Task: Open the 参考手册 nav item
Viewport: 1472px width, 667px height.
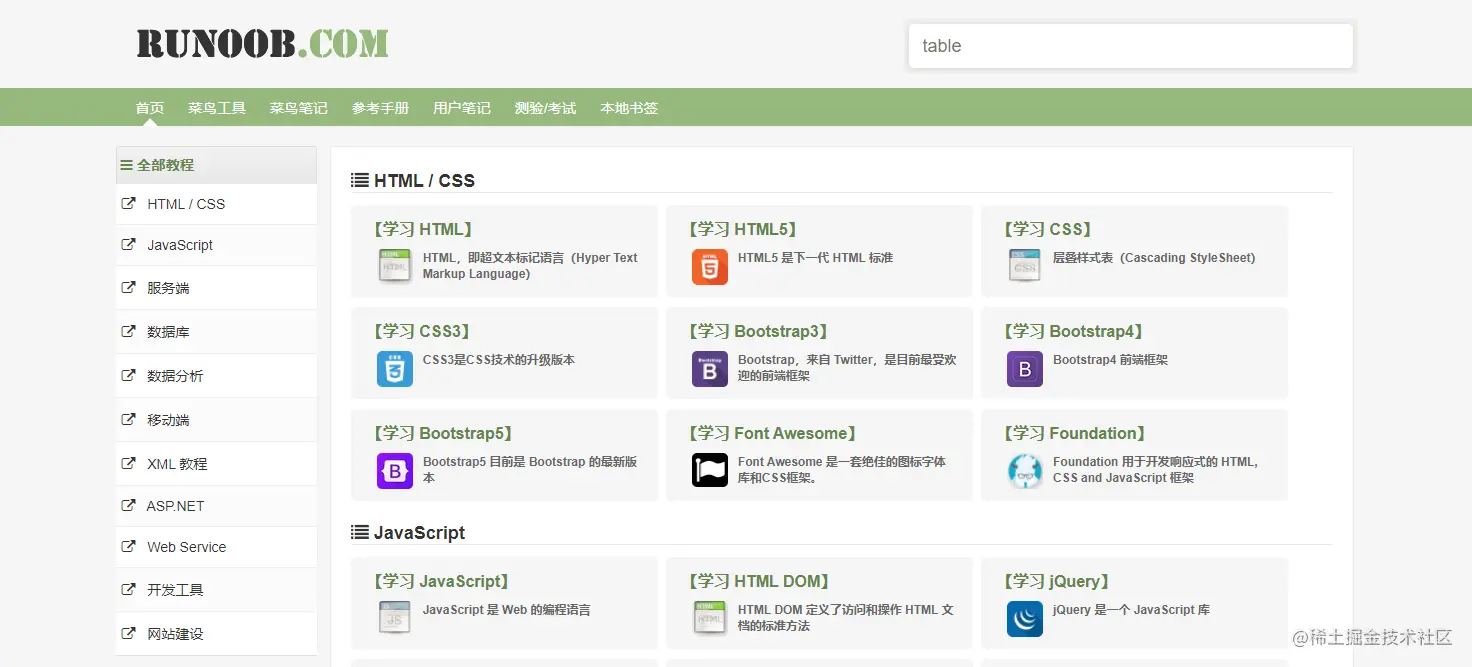Action: point(380,108)
